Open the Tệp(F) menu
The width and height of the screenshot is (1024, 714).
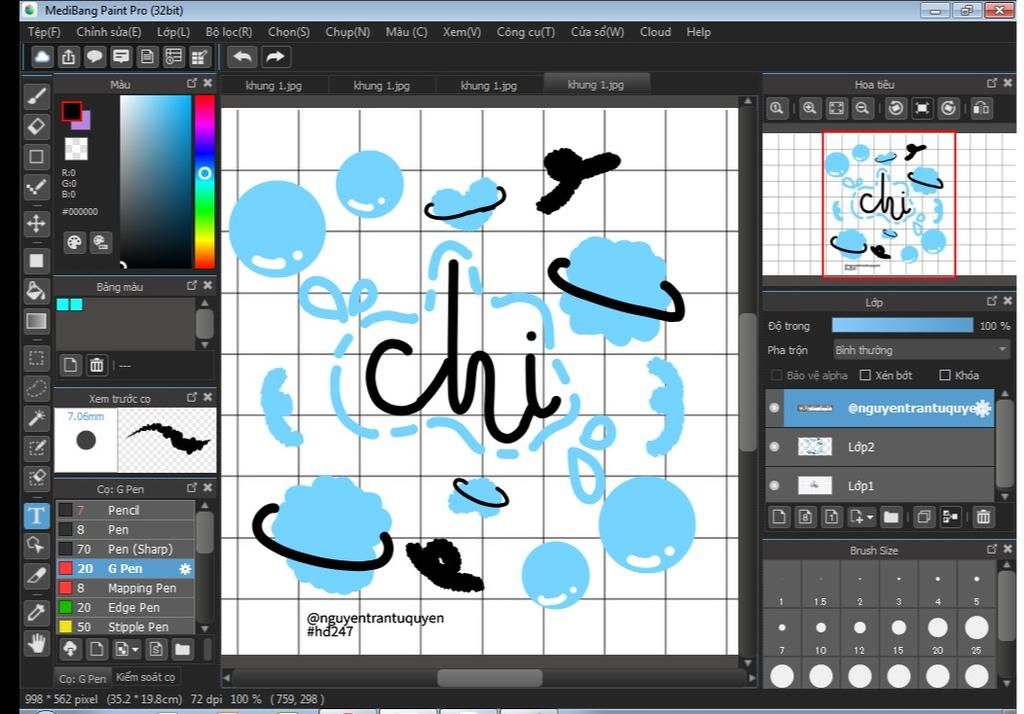[x=44, y=32]
